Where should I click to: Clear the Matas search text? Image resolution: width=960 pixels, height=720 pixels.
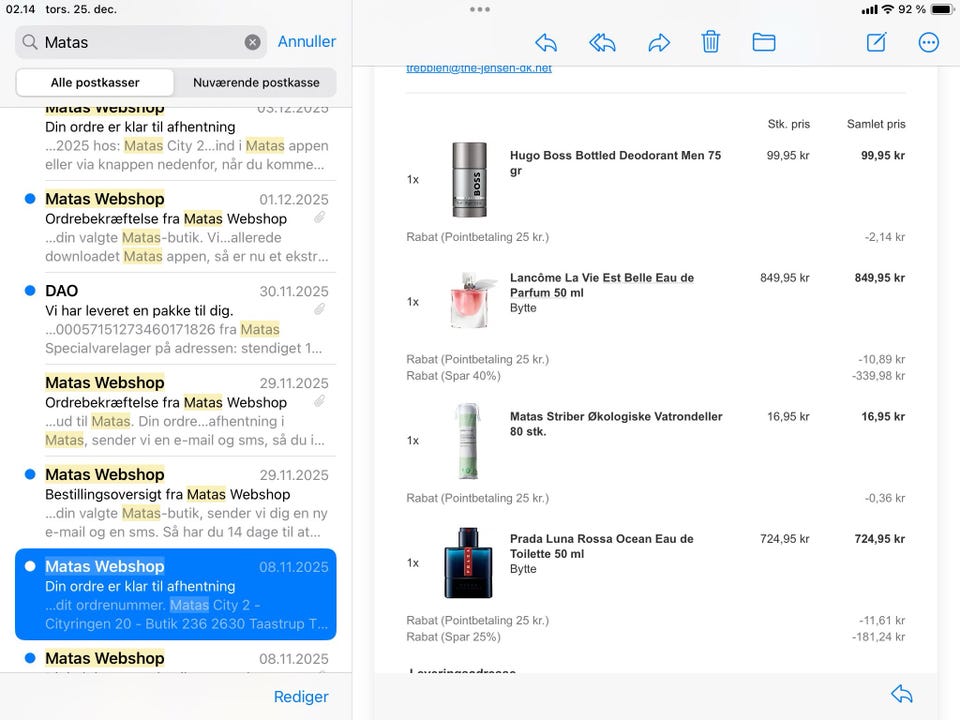(x=252, y=42)
